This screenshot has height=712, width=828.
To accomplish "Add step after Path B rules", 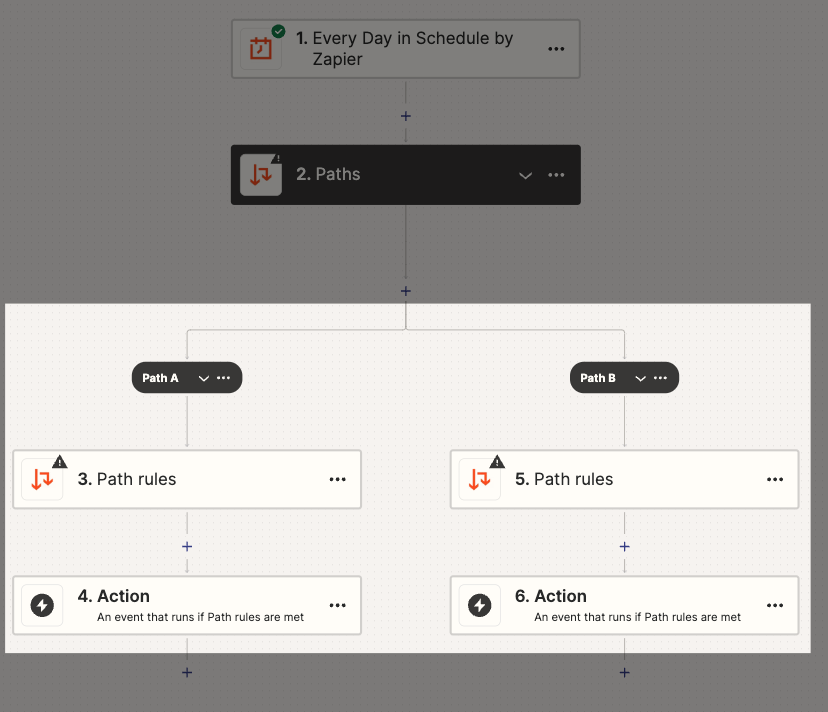I will click(x=624, y=546).
